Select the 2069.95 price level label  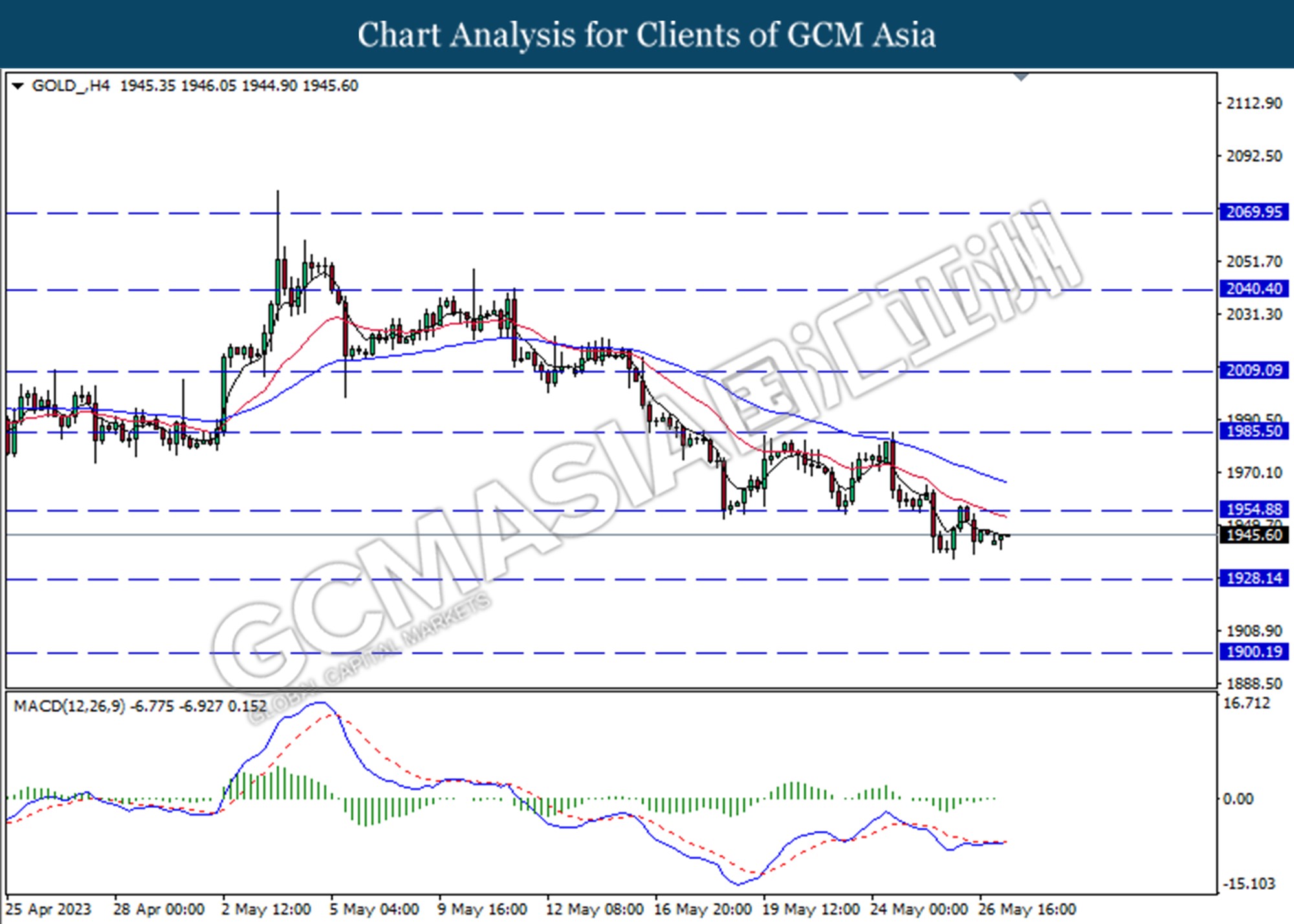click(1254, 212)
